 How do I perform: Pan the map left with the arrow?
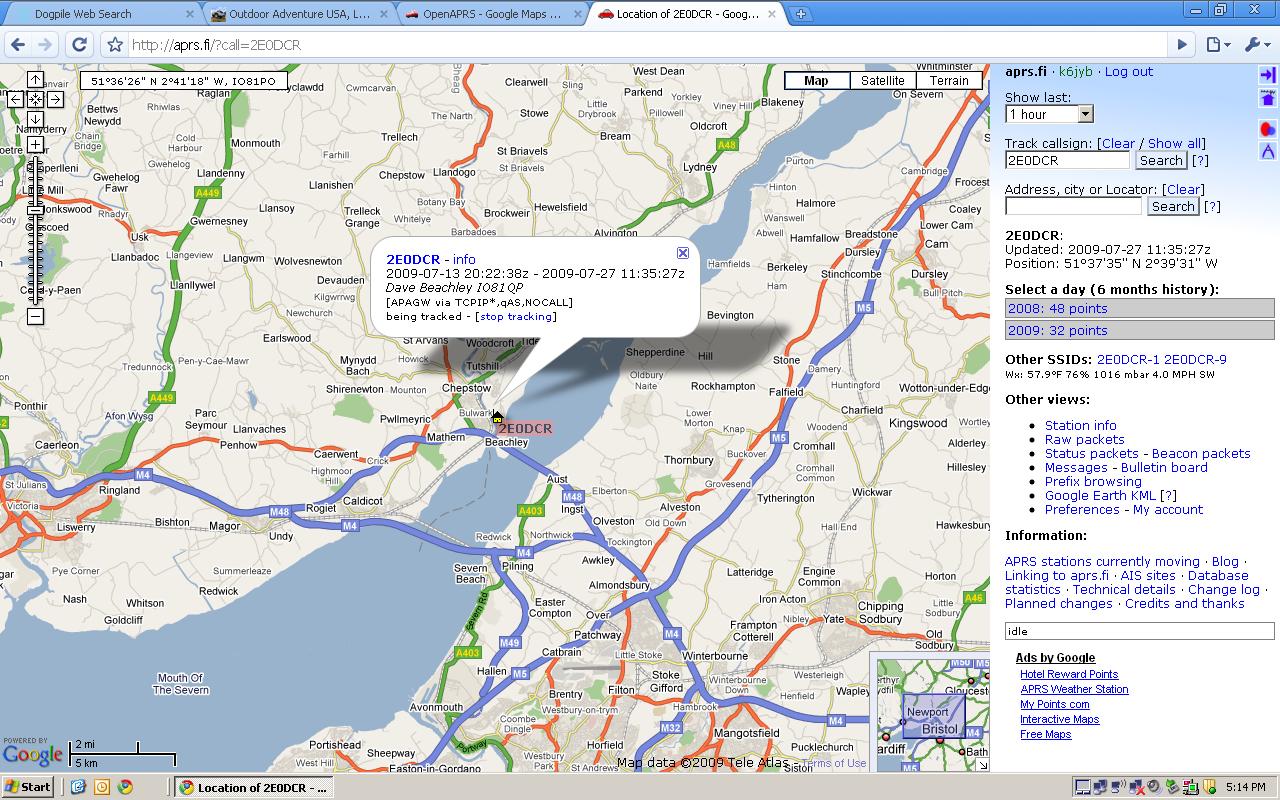(15, 99)
